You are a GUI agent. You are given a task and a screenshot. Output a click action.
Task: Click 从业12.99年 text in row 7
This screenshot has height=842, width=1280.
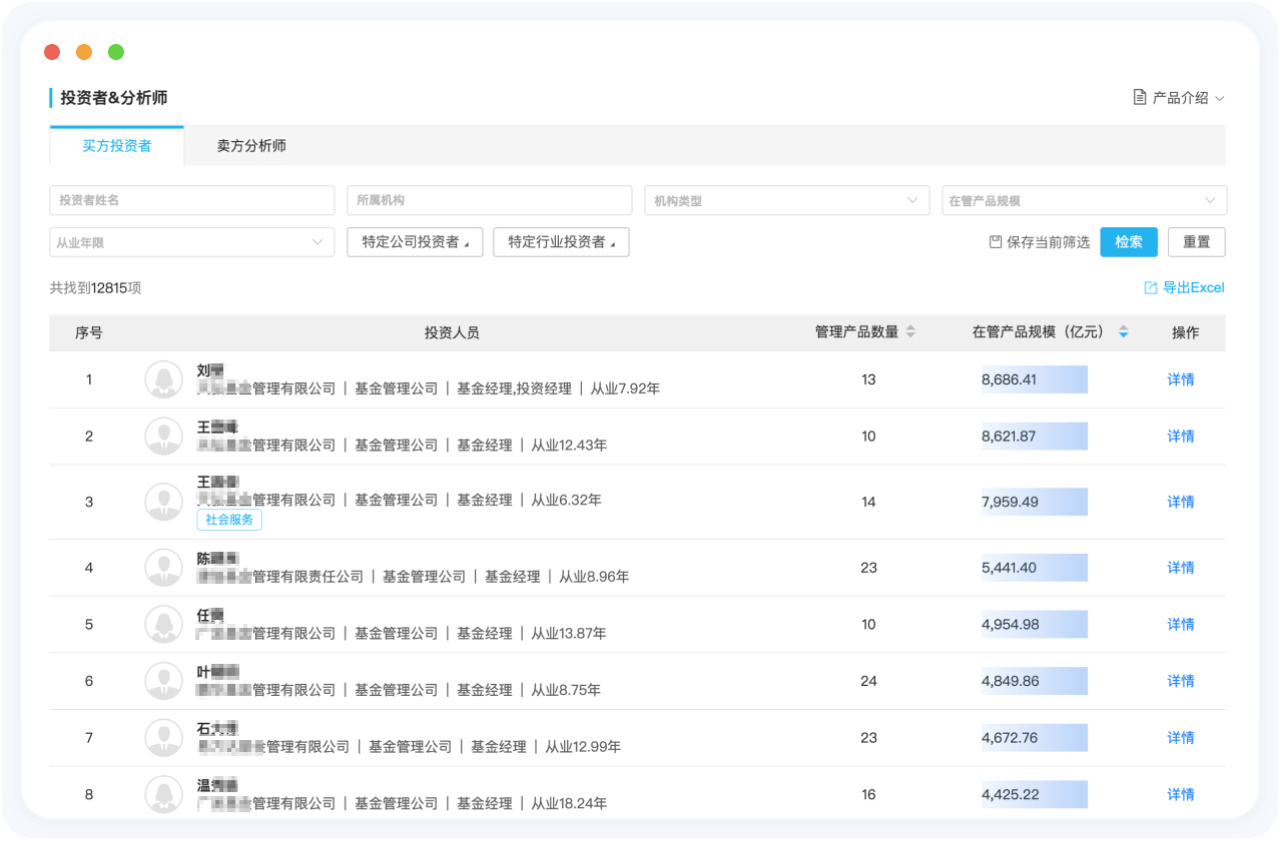(x=583, y=747)
